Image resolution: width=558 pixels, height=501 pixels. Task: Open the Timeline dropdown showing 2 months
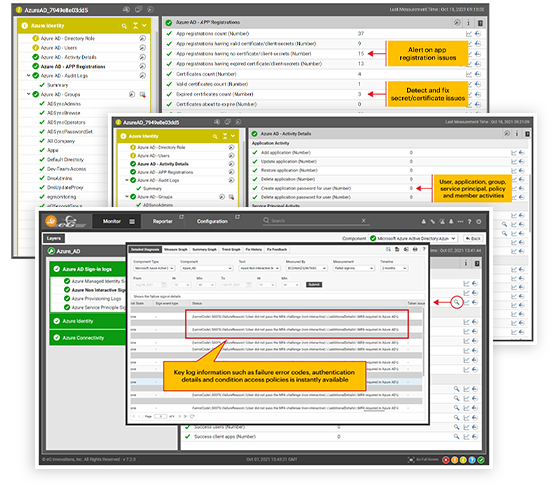tap(395, 268)
